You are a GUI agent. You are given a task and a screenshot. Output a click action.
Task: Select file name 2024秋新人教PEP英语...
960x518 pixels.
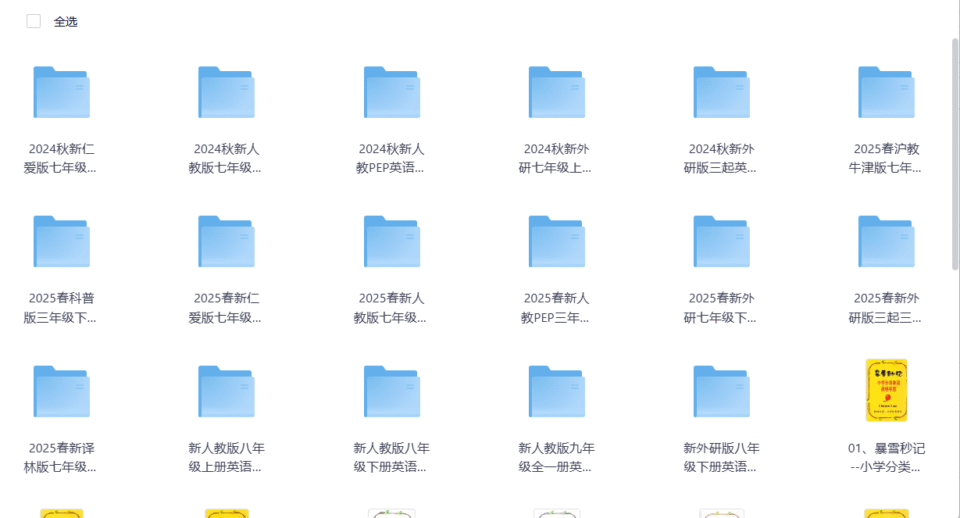(391, 158)
